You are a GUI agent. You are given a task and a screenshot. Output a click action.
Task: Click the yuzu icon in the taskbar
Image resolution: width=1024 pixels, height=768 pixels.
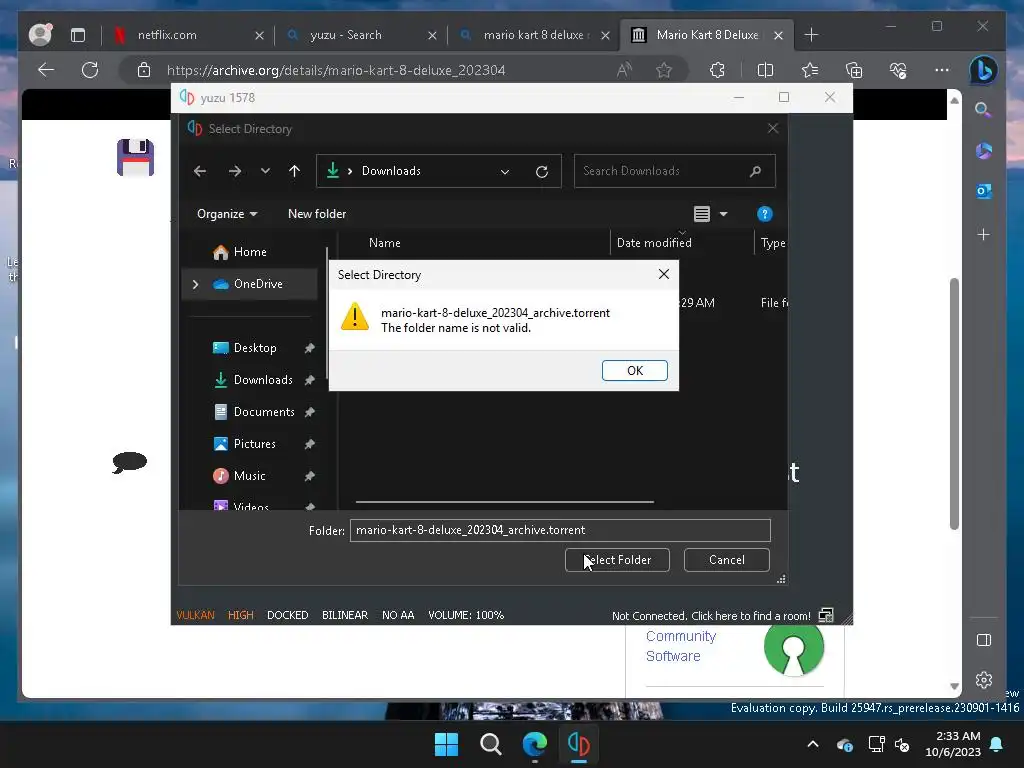point(579,744)
